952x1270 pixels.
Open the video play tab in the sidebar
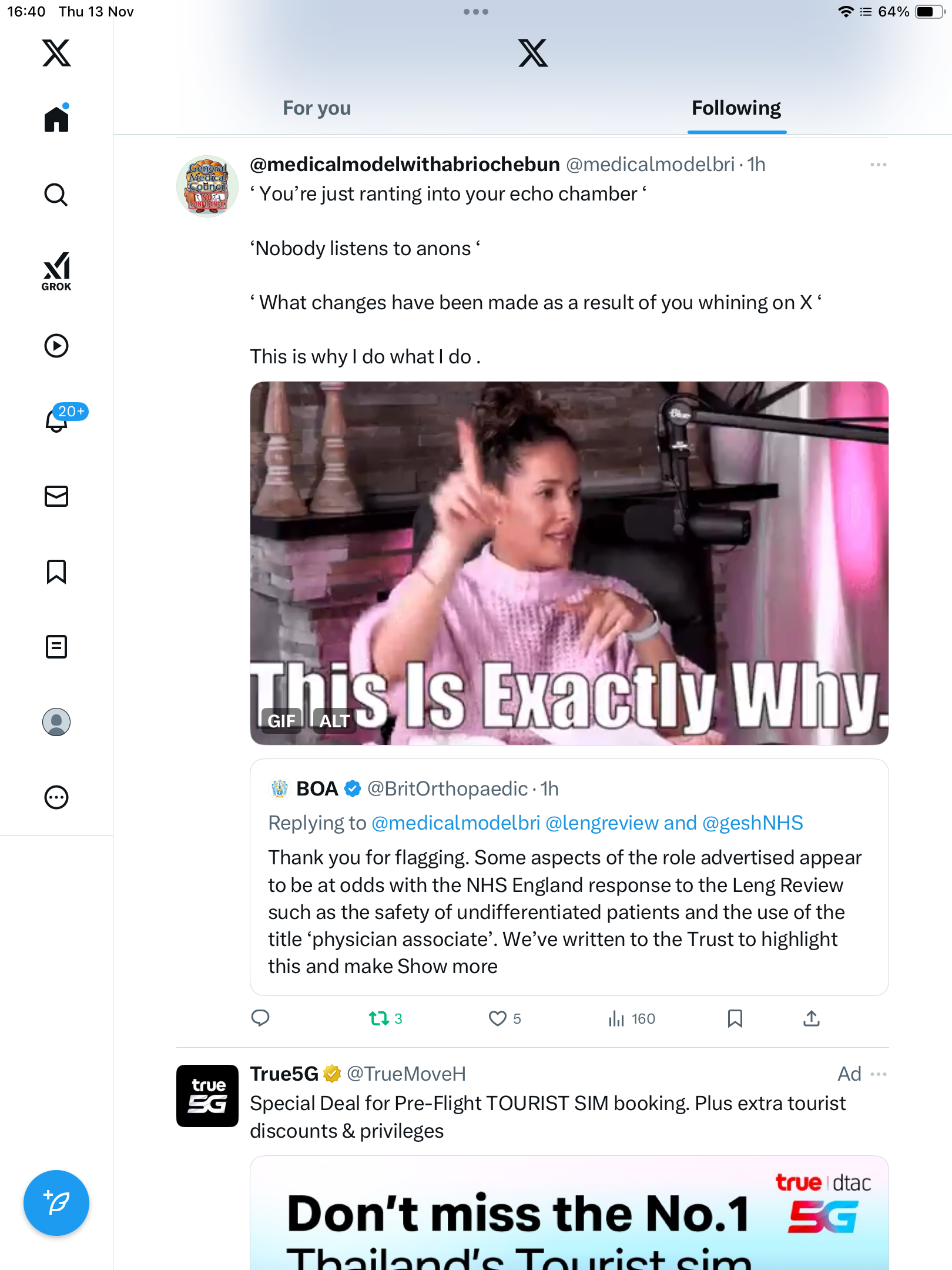[56, 346]
